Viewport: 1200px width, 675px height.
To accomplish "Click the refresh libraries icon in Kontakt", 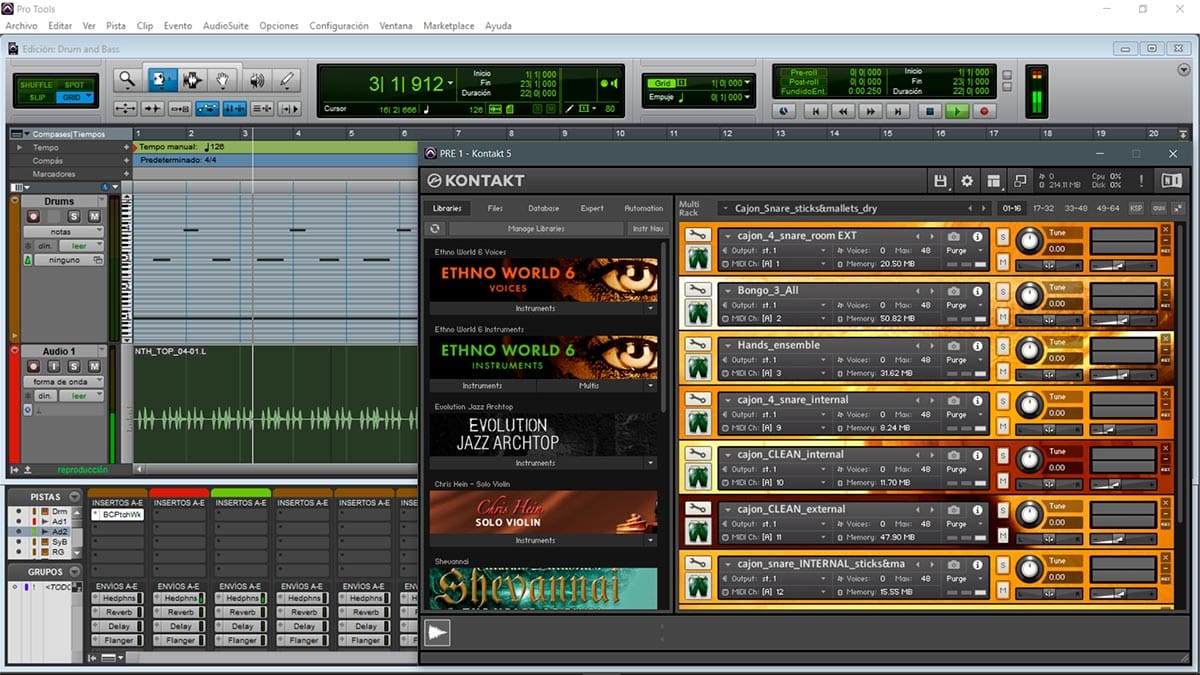I will point(435,229).
